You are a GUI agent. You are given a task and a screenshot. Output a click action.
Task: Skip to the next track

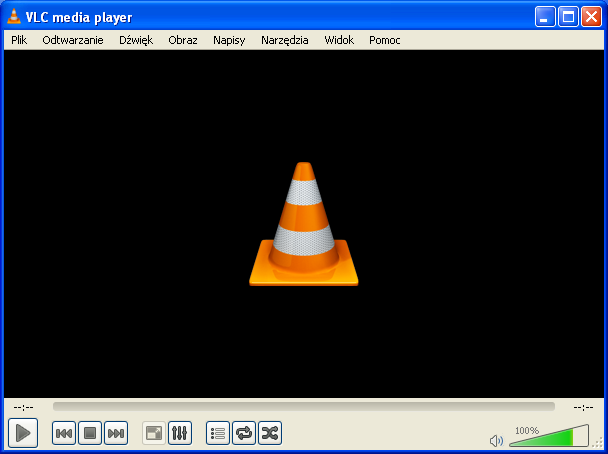[115, 433]
